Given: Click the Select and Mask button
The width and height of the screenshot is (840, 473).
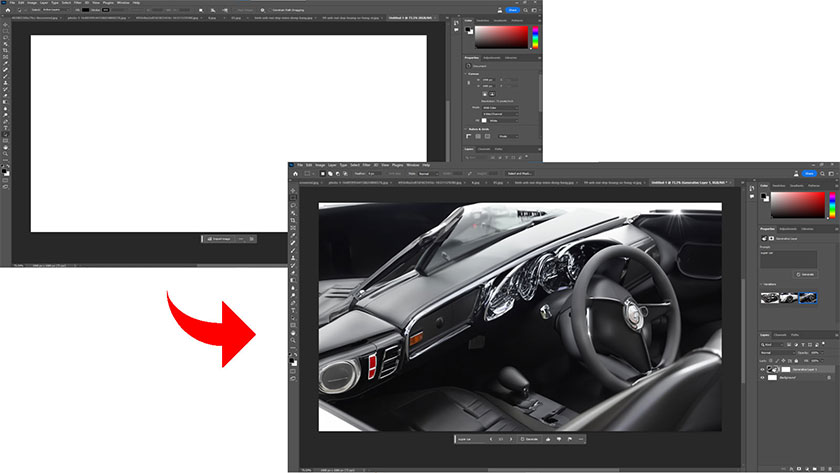Looking at the screenshot, I should click(x=519, y=174).
